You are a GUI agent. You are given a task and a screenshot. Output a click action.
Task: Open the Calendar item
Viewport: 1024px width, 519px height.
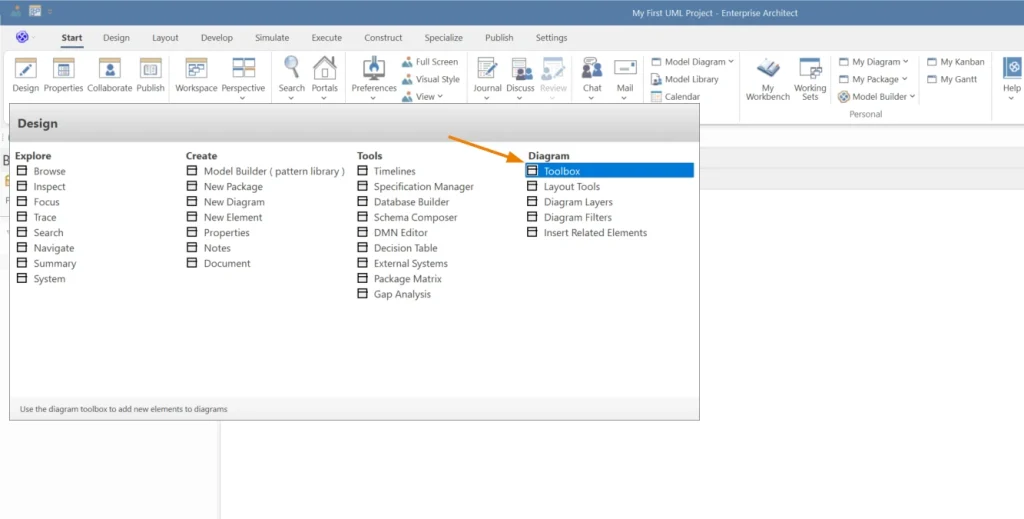[x=675, y=97]
